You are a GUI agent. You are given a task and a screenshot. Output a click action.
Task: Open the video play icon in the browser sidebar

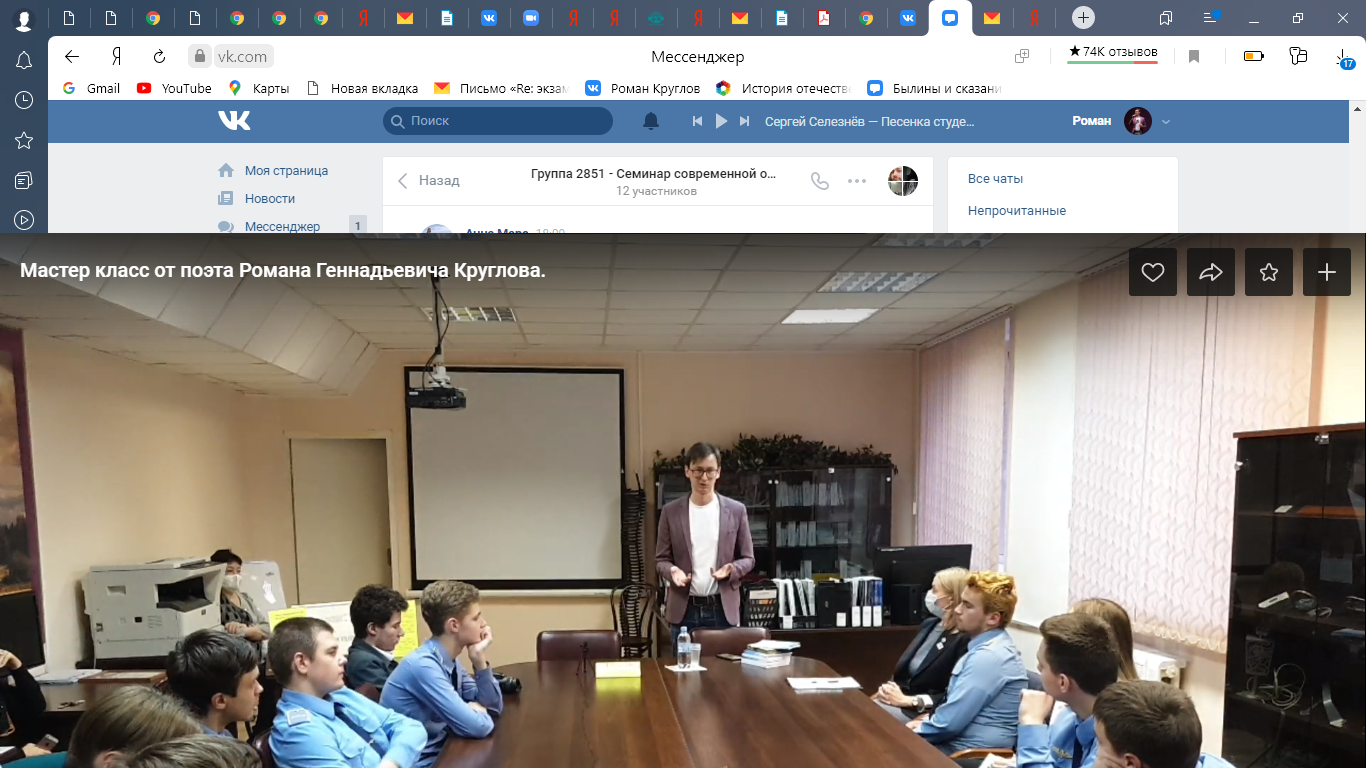click(23, 220)
